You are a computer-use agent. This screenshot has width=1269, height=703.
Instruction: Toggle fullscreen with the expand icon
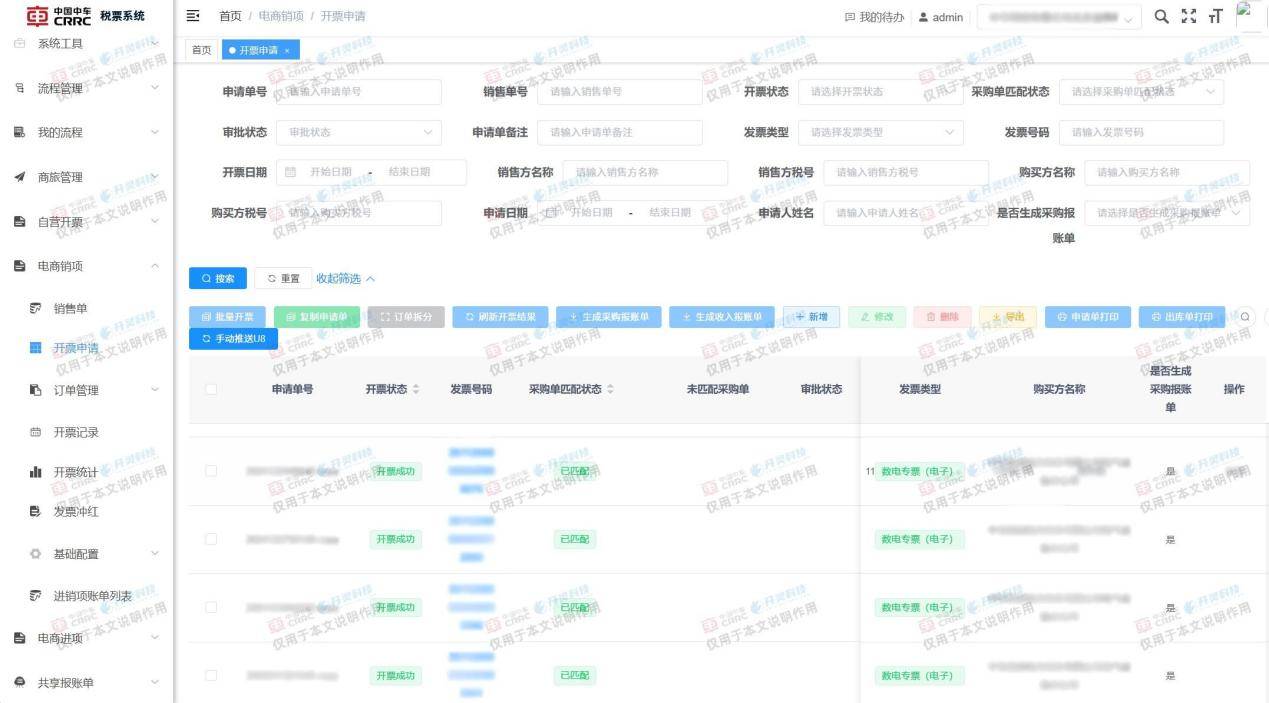point(1188,16)
